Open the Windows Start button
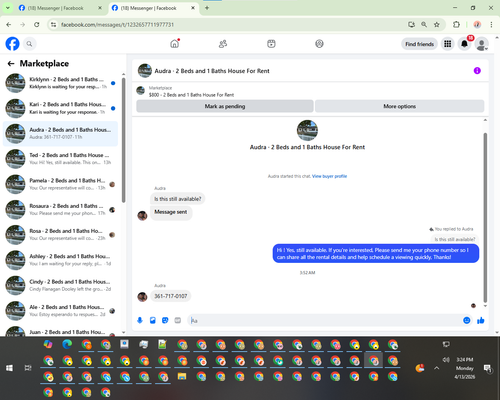The image size is (500, 400). (x=9, y=368)
